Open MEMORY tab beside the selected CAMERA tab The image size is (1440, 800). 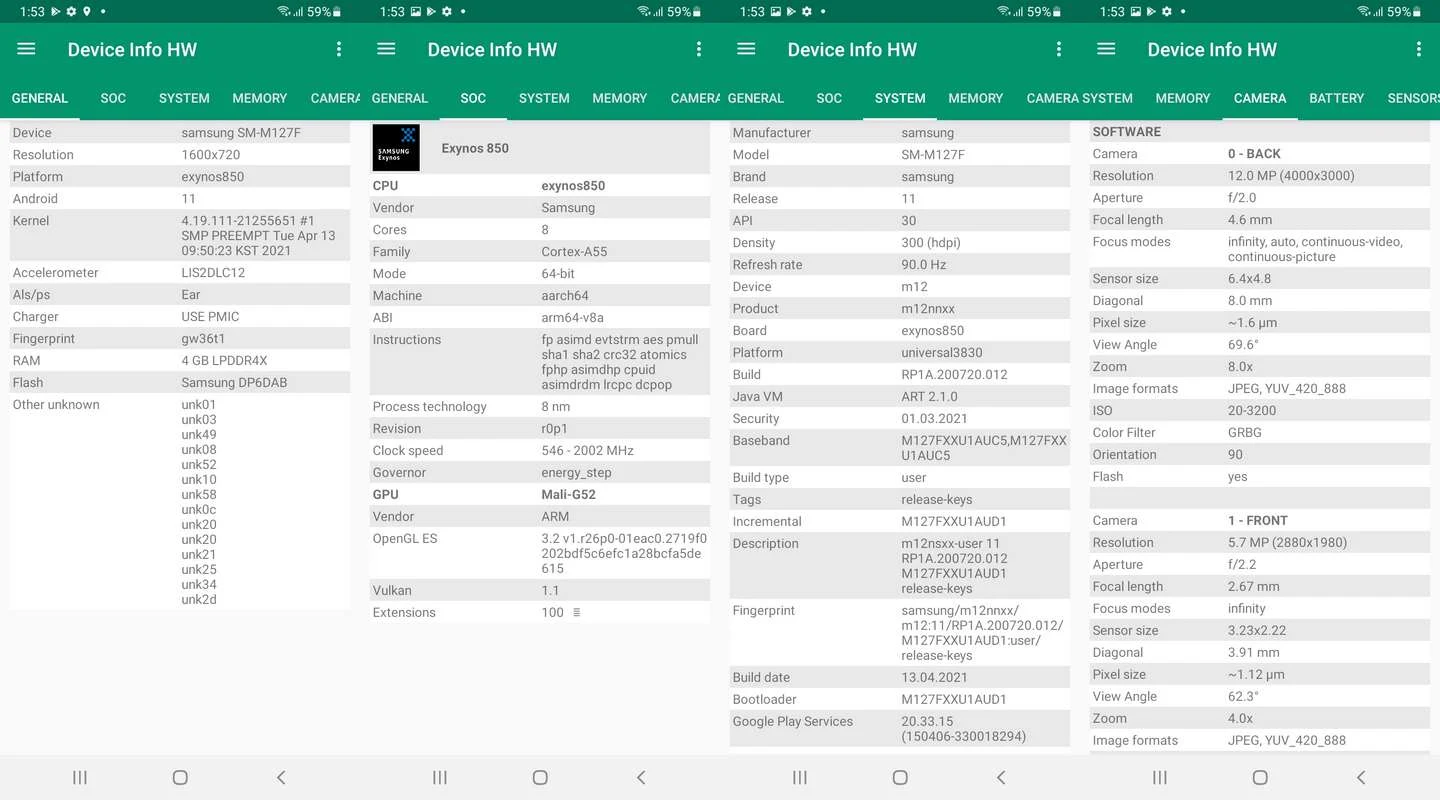(1183, 98)
